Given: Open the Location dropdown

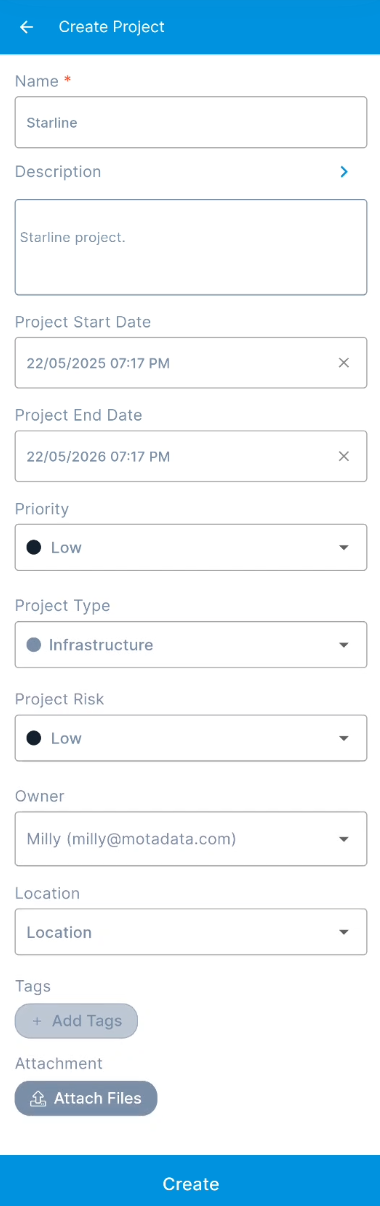Looking at the screenshot, I should tap(191, 932).
